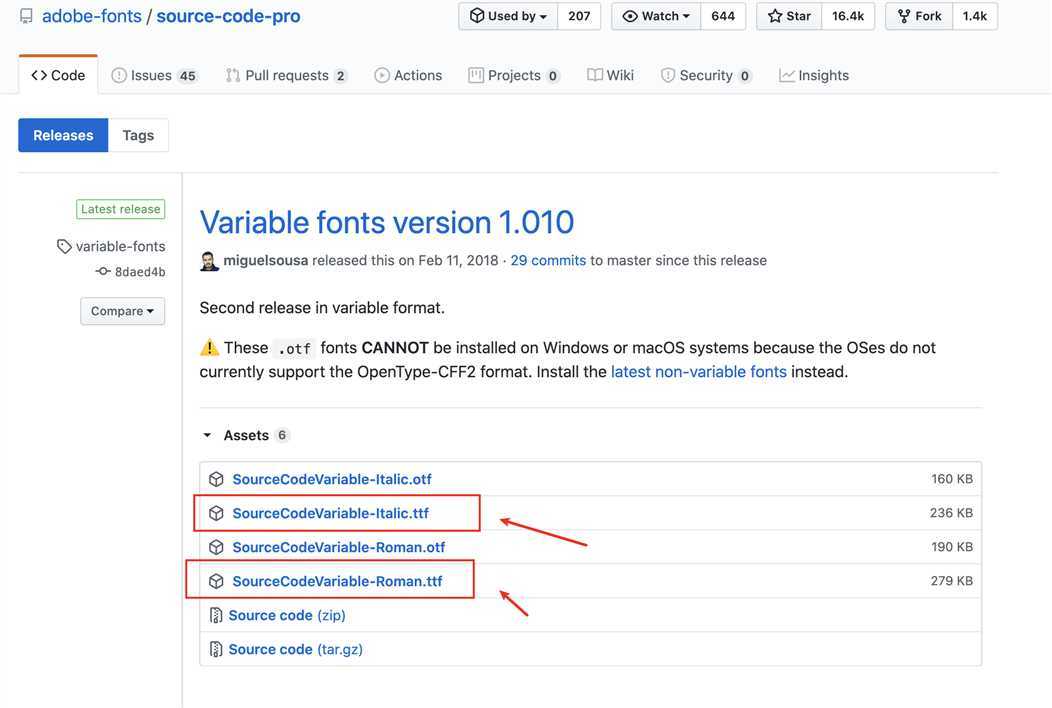The width and height of the screenshot is (1052, 708).
Task: Open the Insights tab
Action: point(814,75)
